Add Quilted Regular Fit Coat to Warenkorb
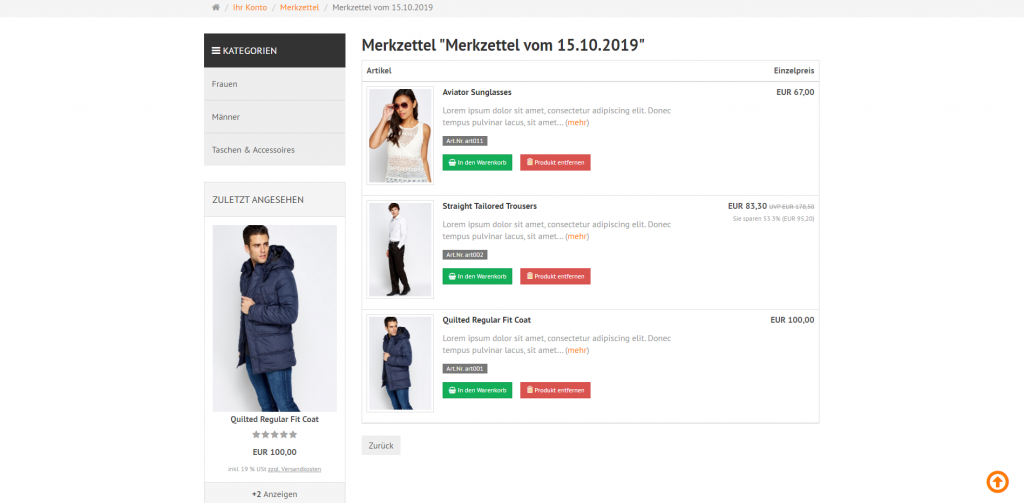The image size is (1024, 503). [x=477, y=390]
